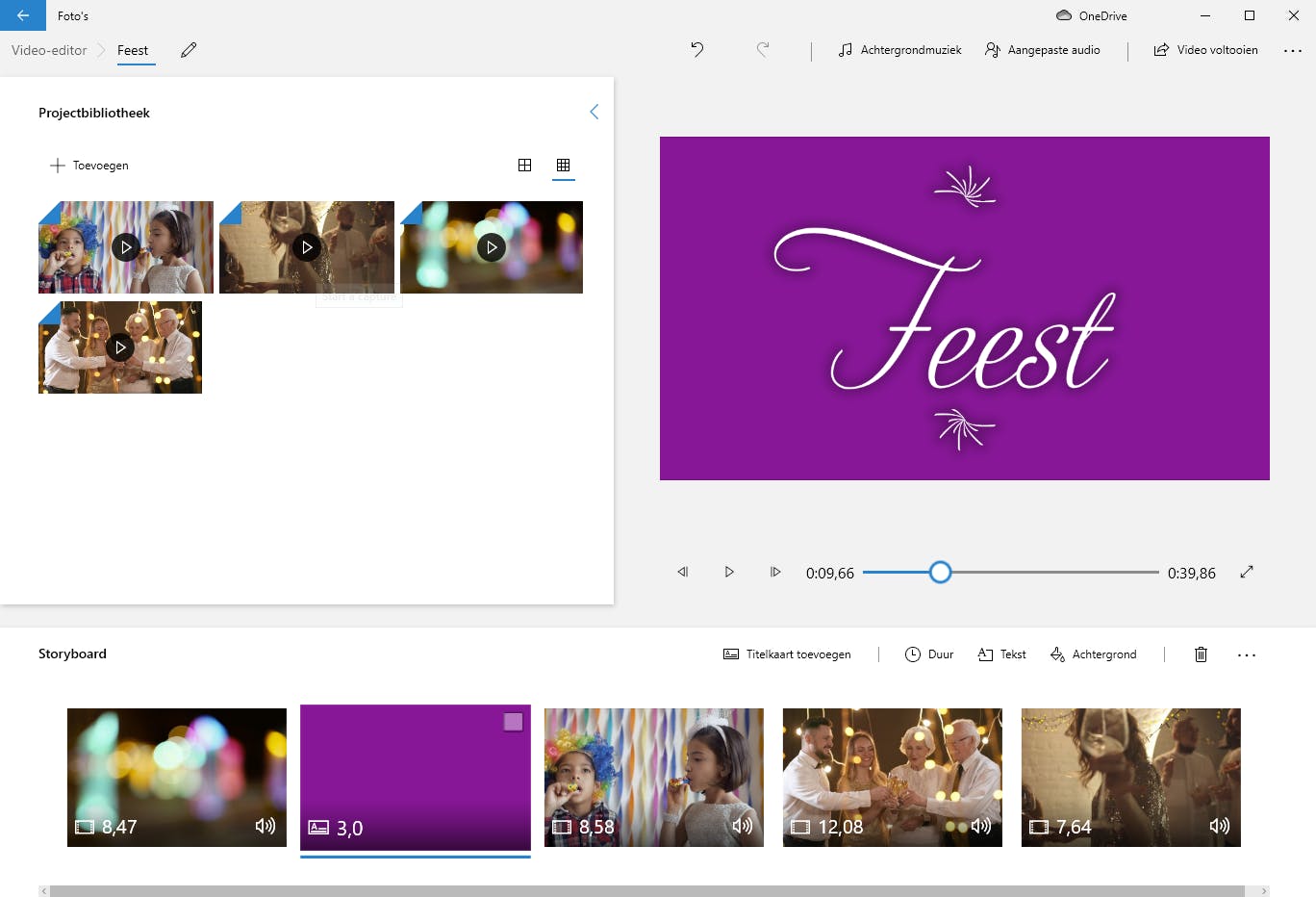1316x897 pixels.
Task: Click volume icon on the 12,08 clip
Action: pyautogui.click(x=981, y=826)
